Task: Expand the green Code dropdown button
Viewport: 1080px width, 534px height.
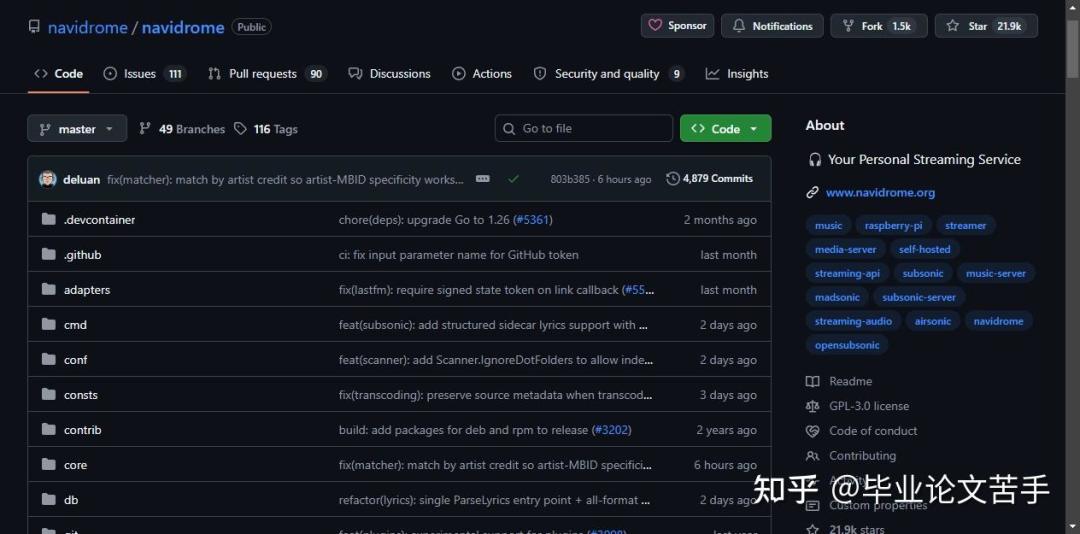Action: 725,129
